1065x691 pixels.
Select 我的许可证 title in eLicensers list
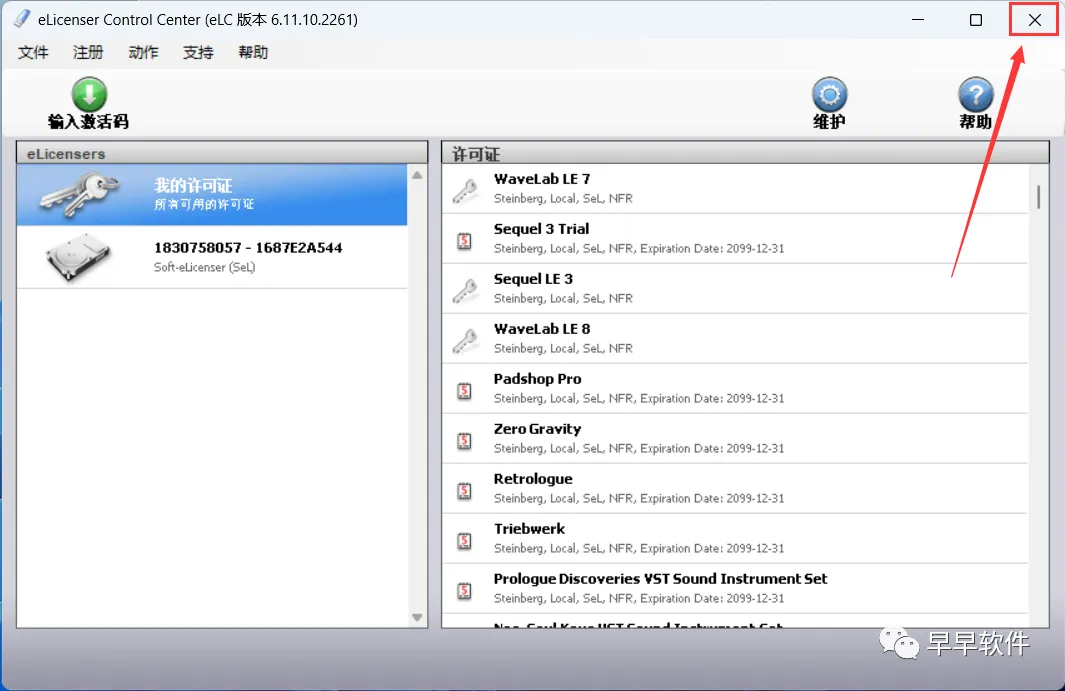pos(193,185)
